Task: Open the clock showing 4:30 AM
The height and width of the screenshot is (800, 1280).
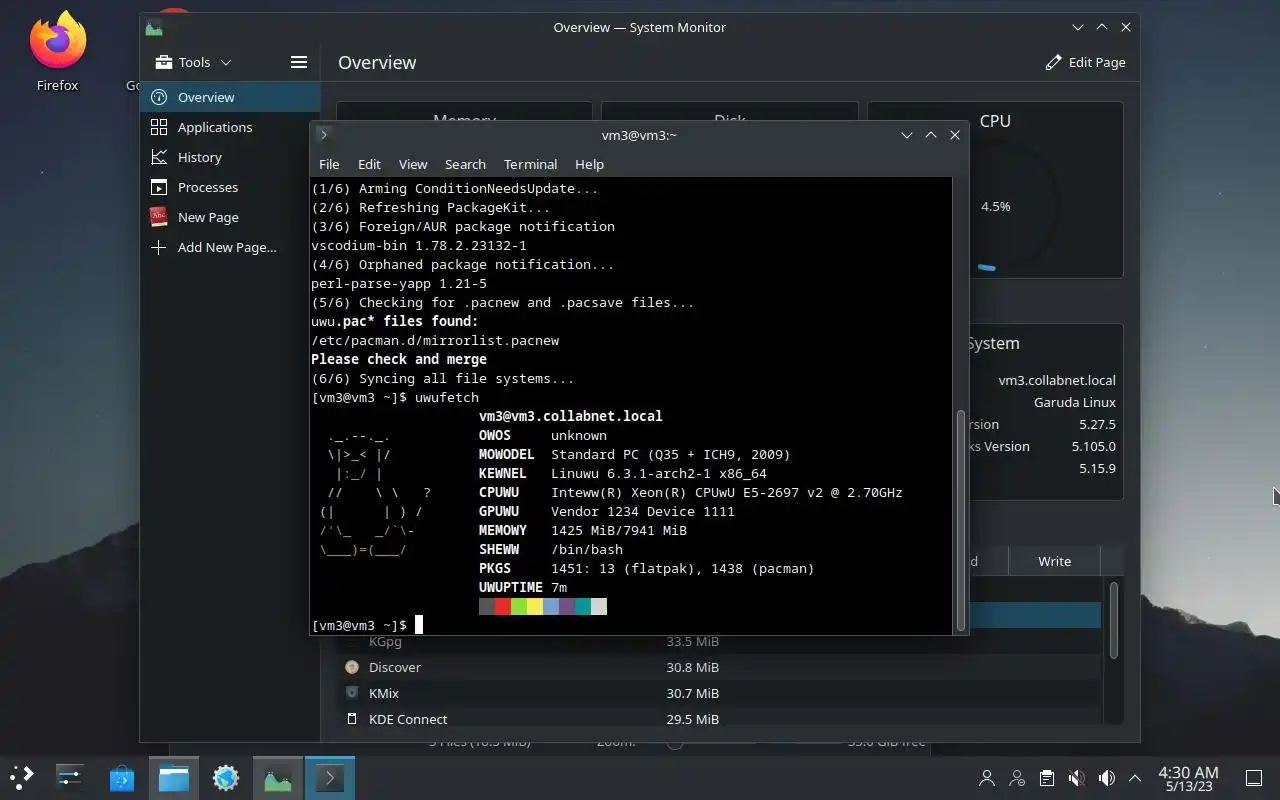Action: click(x=1188, y=778)
